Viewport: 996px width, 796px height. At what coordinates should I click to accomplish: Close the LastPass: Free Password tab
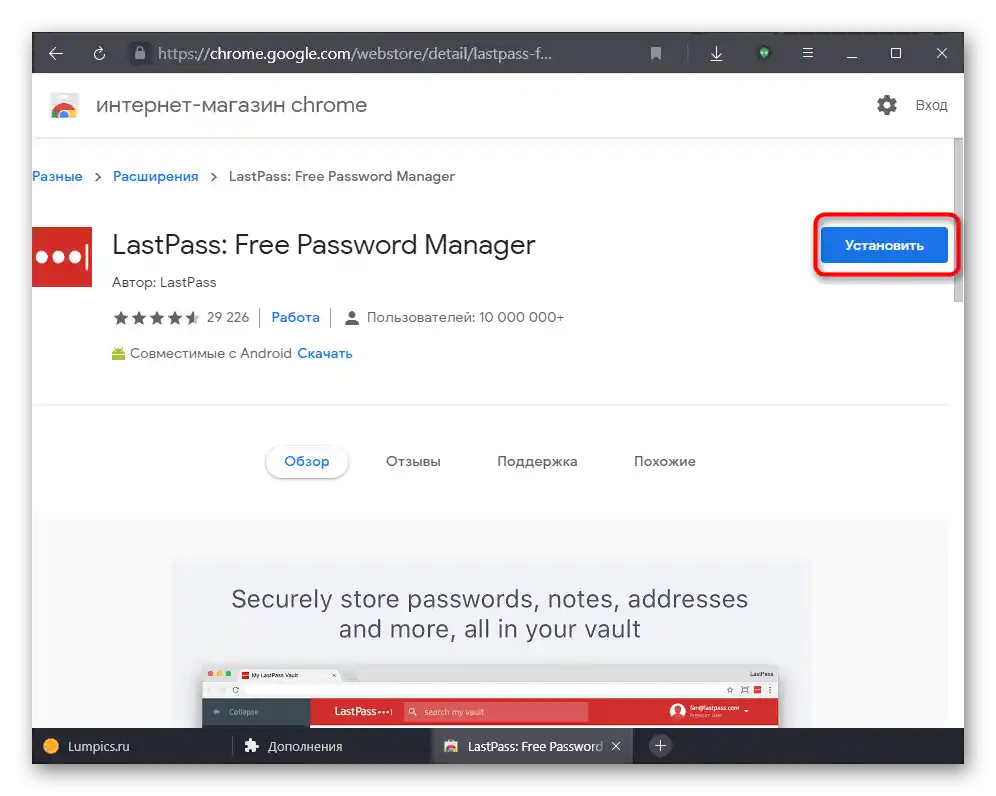(616, 746)
